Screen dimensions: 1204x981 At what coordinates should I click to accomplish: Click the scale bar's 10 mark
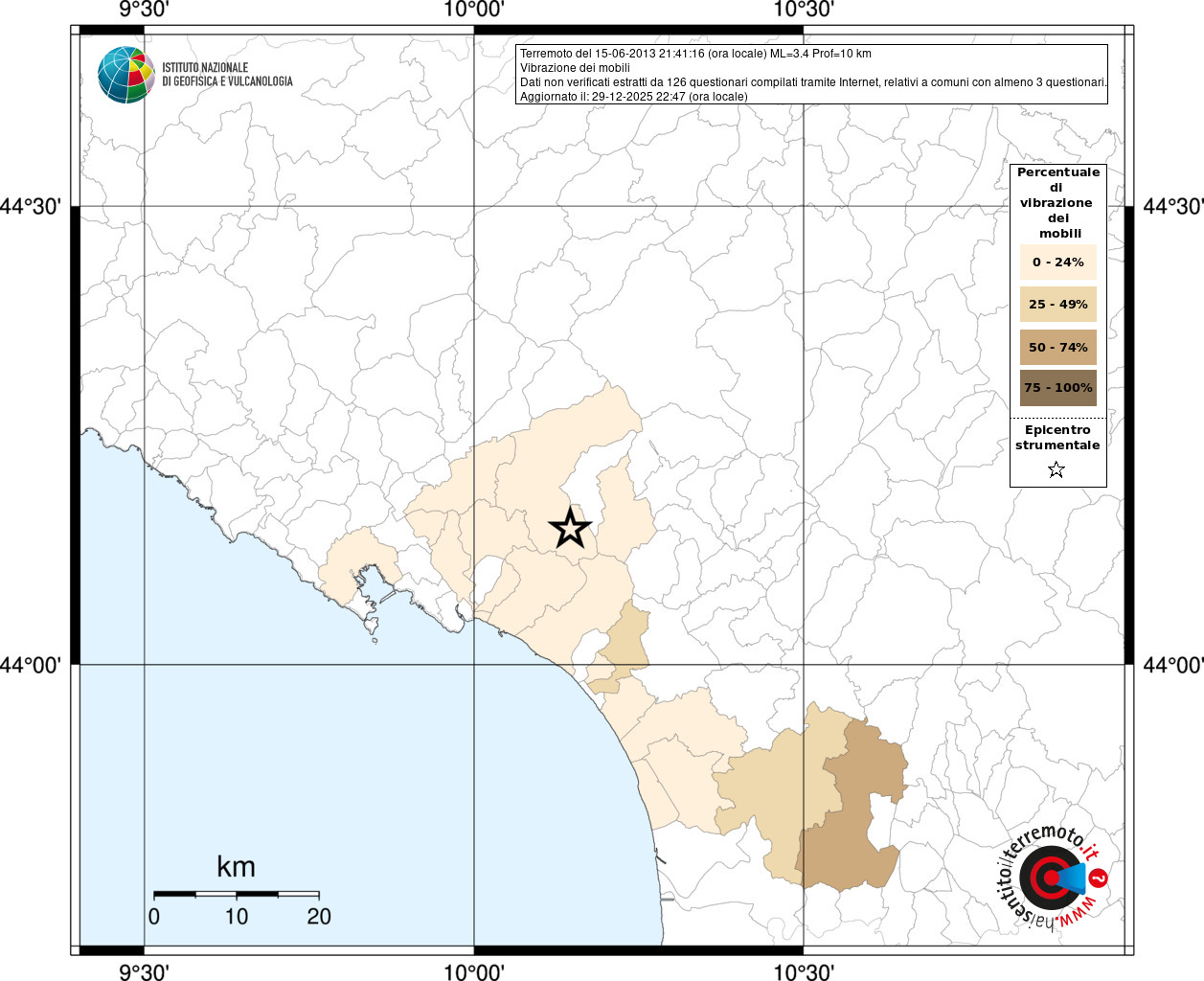click(x=237, y=917)
